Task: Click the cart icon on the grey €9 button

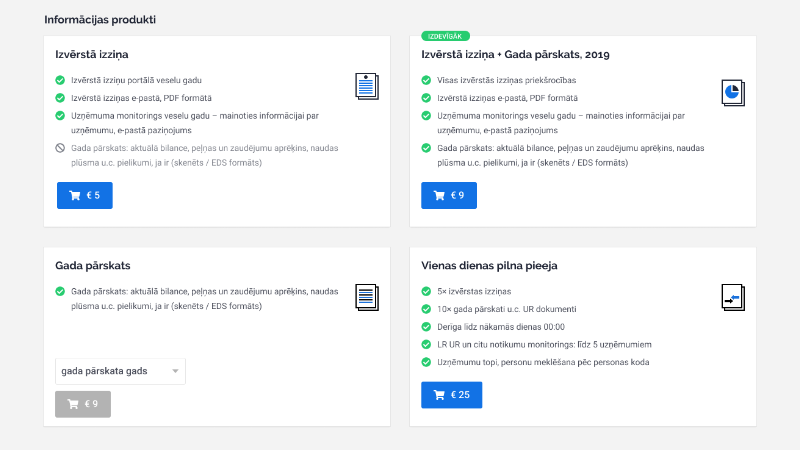Action: (x=72, y=404)
